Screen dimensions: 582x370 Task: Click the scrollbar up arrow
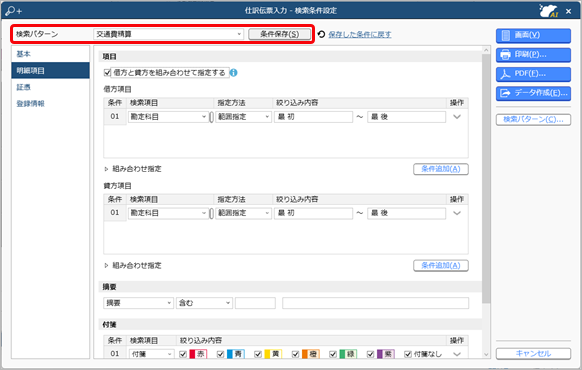click(486, 50)
